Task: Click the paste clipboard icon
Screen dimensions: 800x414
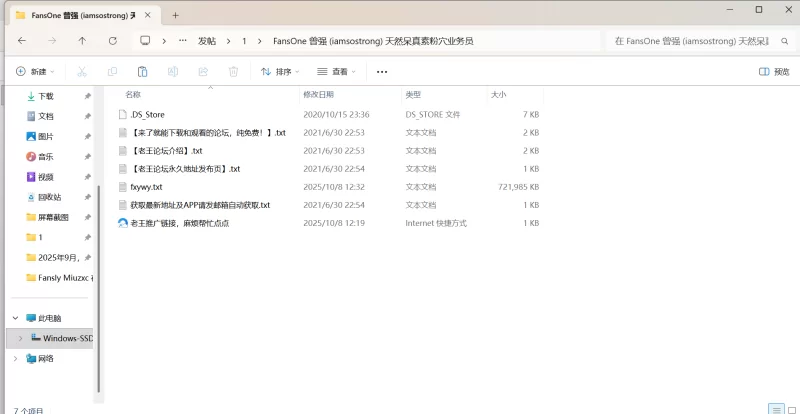Action: tap(142, 72)
